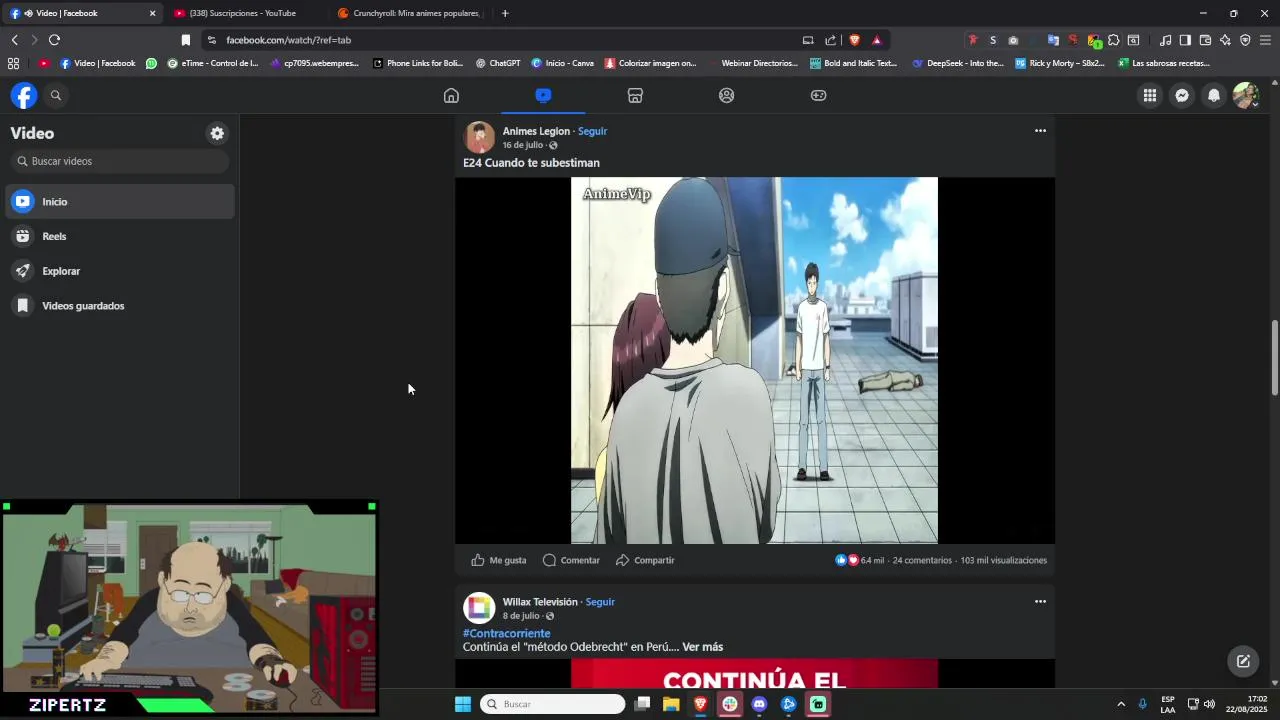
Task: Click the bookmark page icon
Action: [185, 40]
